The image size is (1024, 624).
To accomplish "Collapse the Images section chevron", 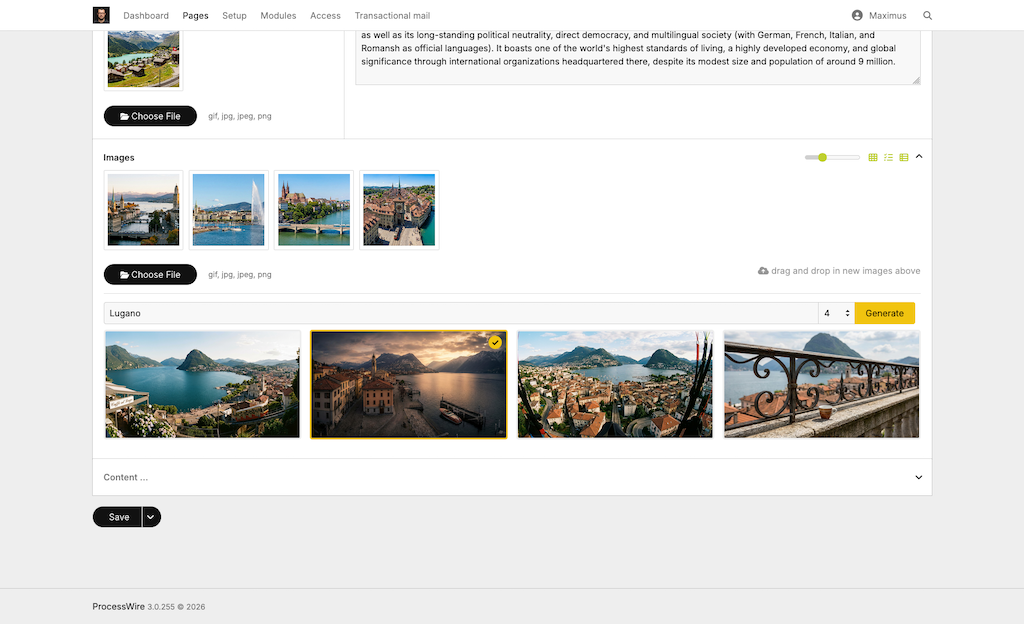I will click(919, 156).
